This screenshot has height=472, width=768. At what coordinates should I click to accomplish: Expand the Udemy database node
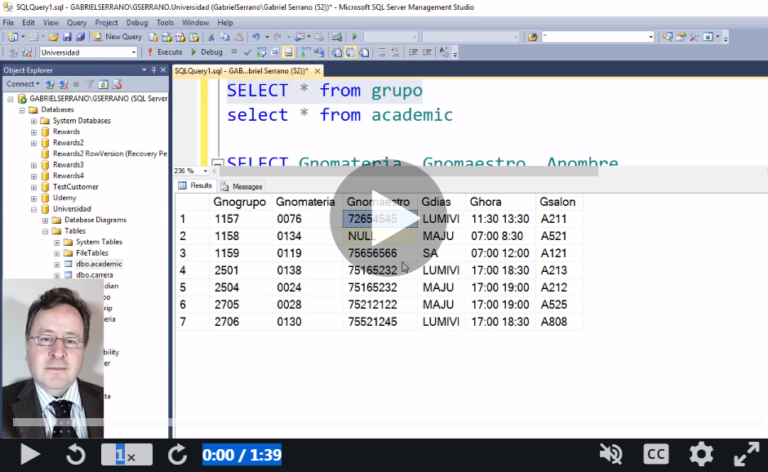coord(34,199)
